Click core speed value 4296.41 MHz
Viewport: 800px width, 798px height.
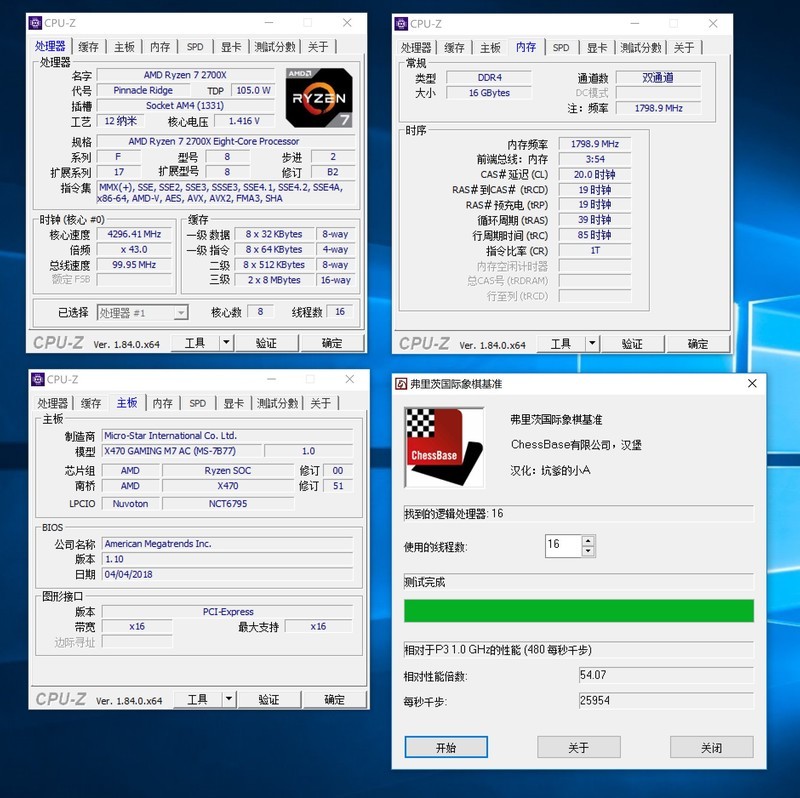tap(134, 234)
